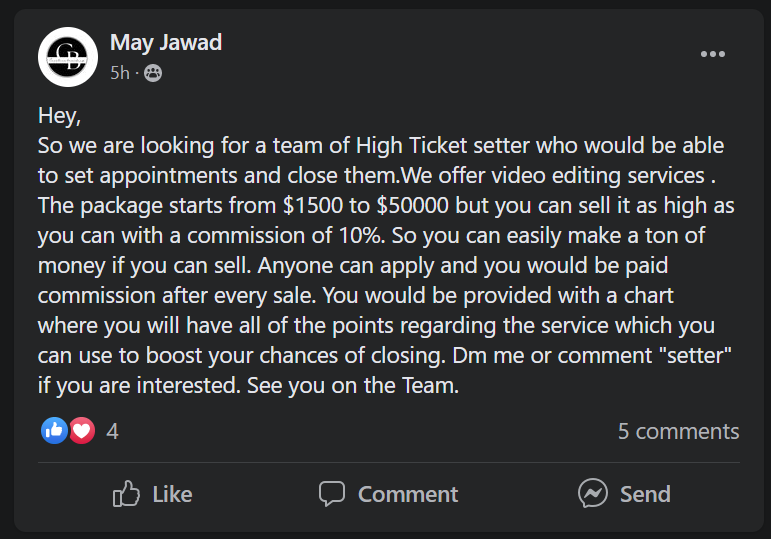
Task: Click the blue thumbs-up reaction icon
Action: pos(53,431)
